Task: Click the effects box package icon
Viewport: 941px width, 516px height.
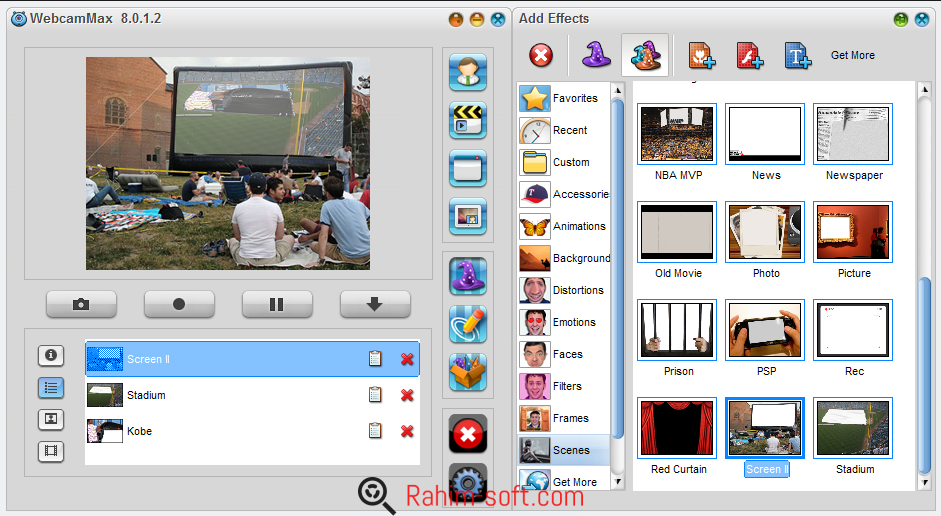Action: click(467, 372)
